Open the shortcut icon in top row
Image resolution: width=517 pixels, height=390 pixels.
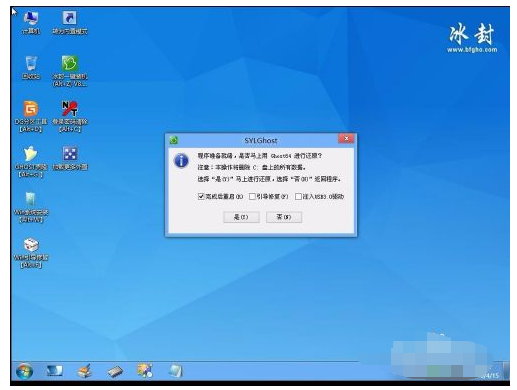click(x=70, y=22)
